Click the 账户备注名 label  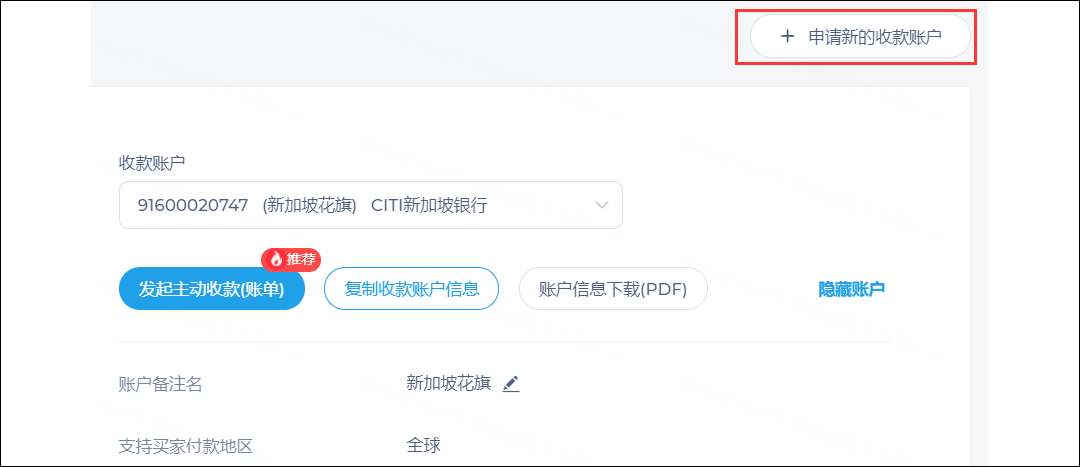(x=161, y=384)
